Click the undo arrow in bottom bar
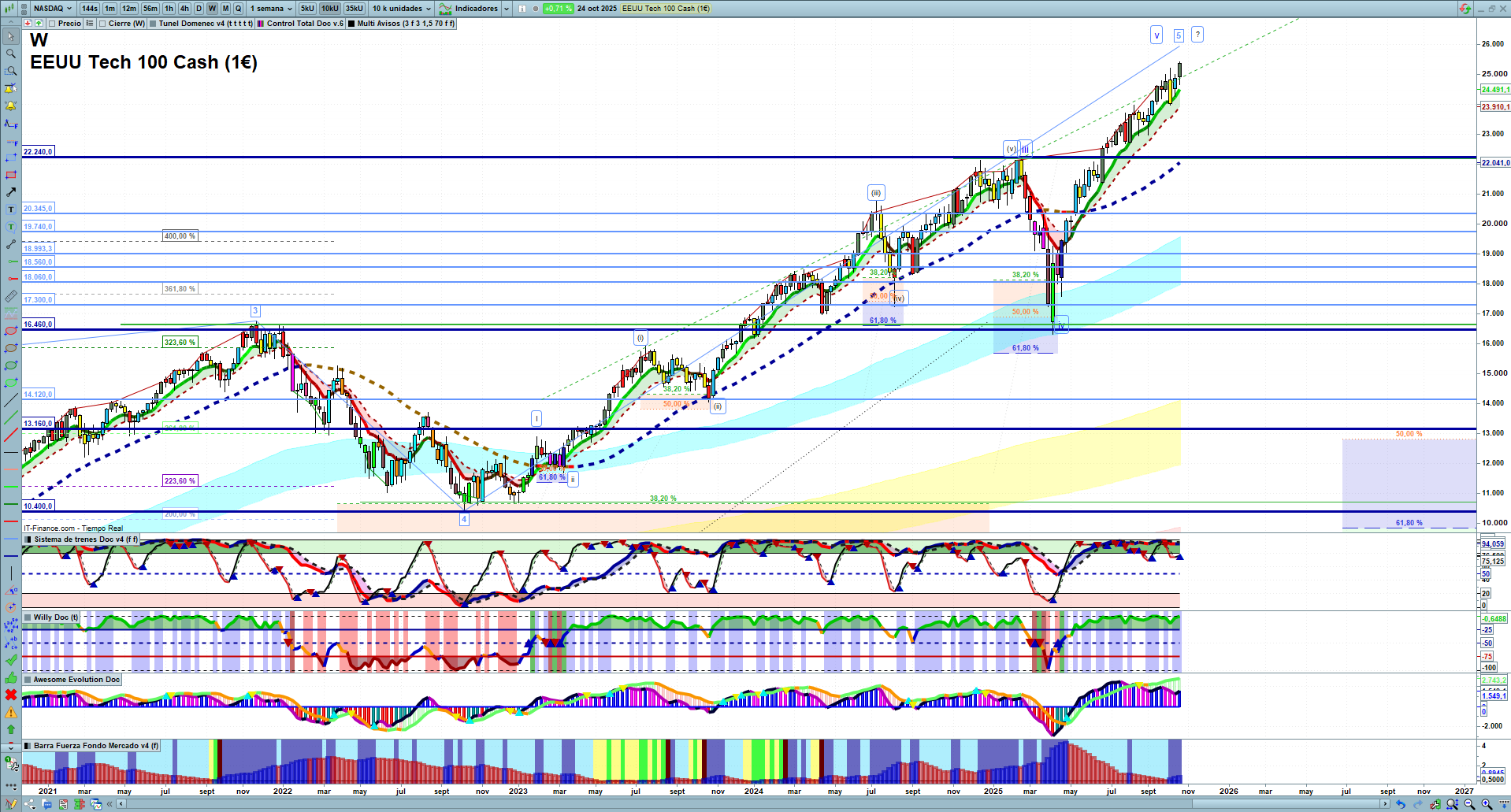 1400,804
